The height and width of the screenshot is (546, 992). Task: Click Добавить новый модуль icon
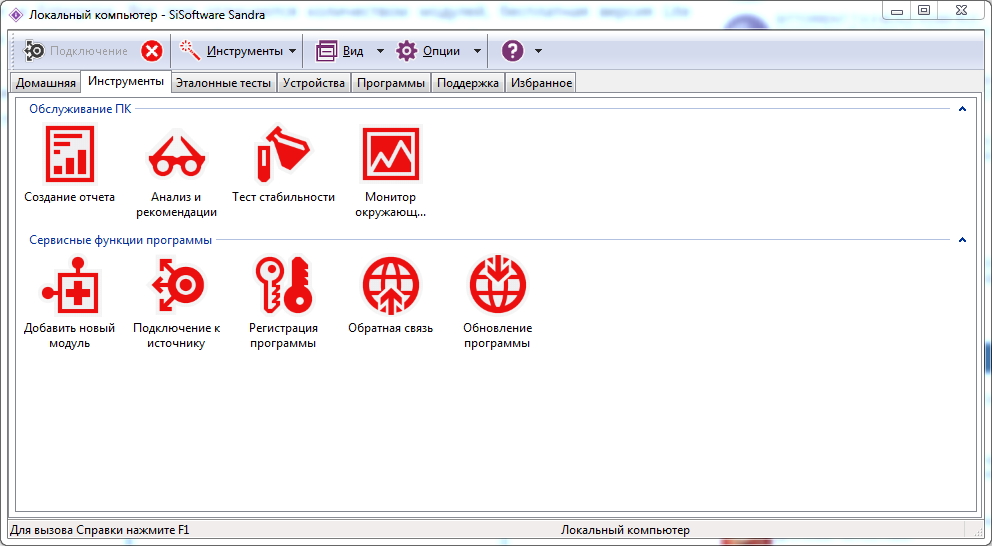pyautogui.click(x=69, y=285)
